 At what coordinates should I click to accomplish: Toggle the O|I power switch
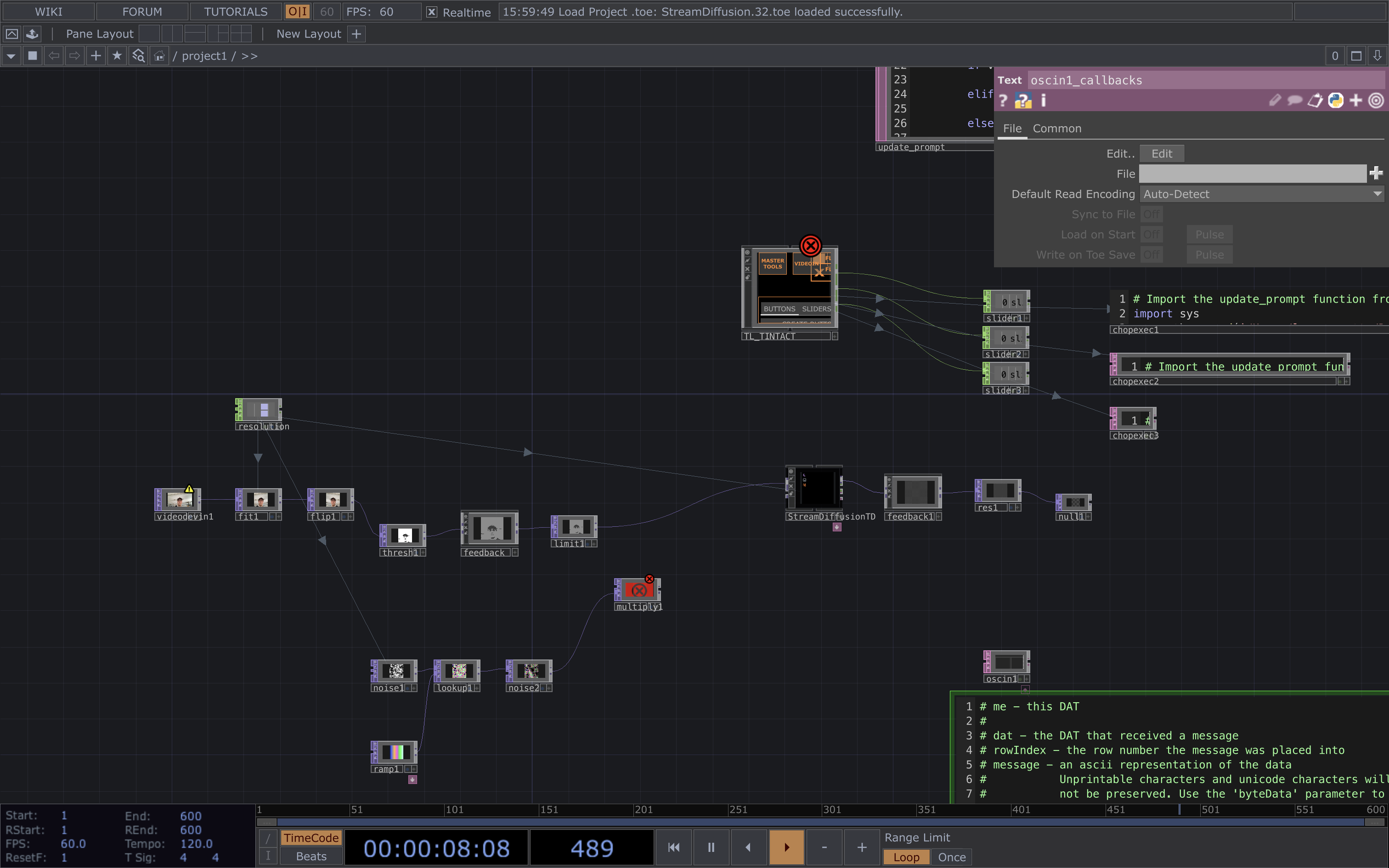click(298, 11)
